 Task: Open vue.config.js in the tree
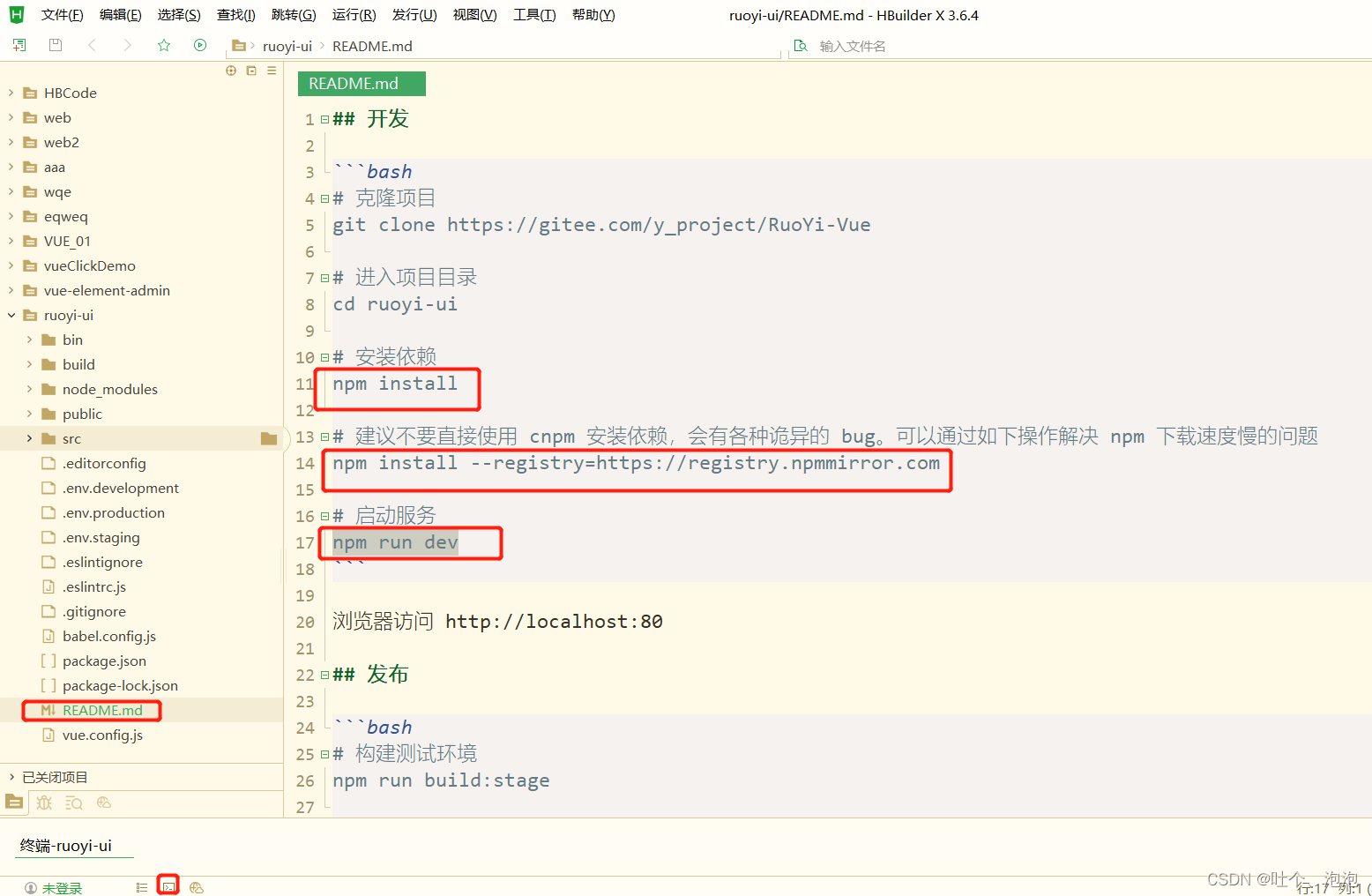coord(102,735)
